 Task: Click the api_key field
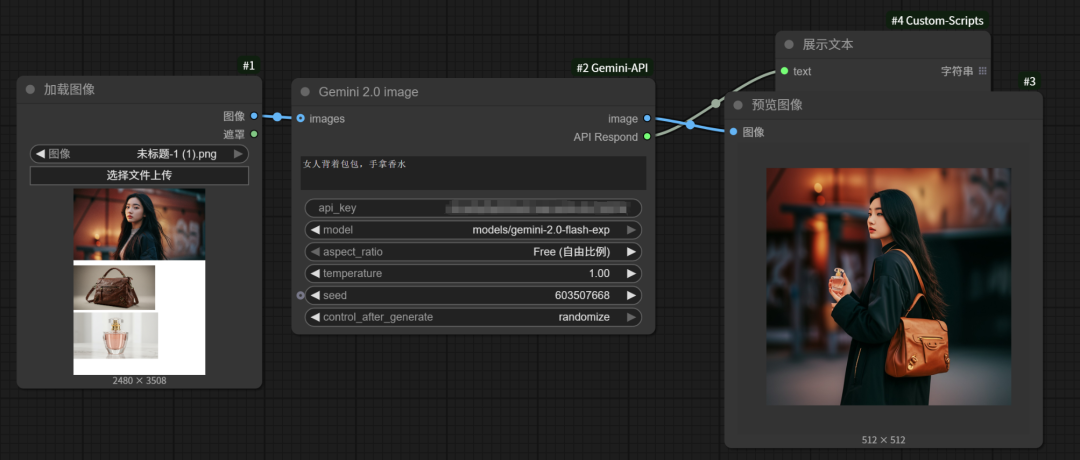(473, 207)
